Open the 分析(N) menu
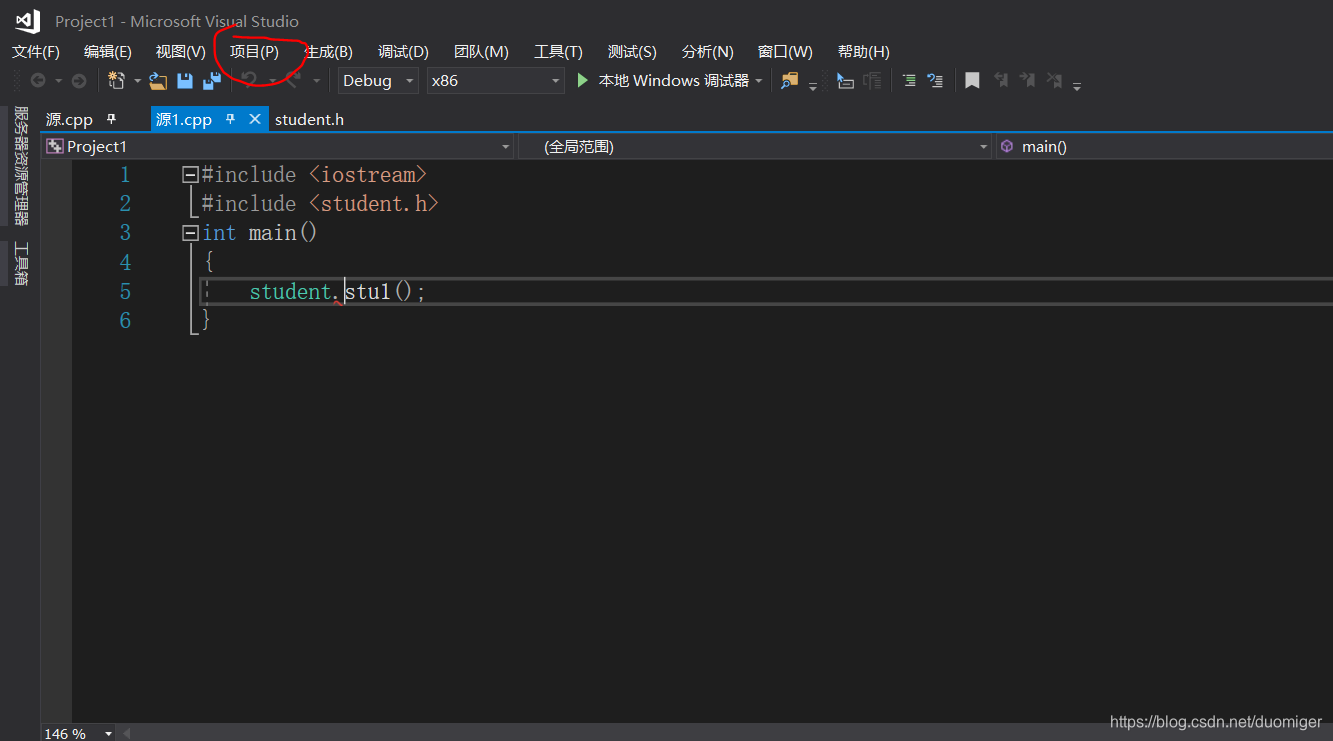1333x741 pixels. pyautogui.click(x=707, y=52)
